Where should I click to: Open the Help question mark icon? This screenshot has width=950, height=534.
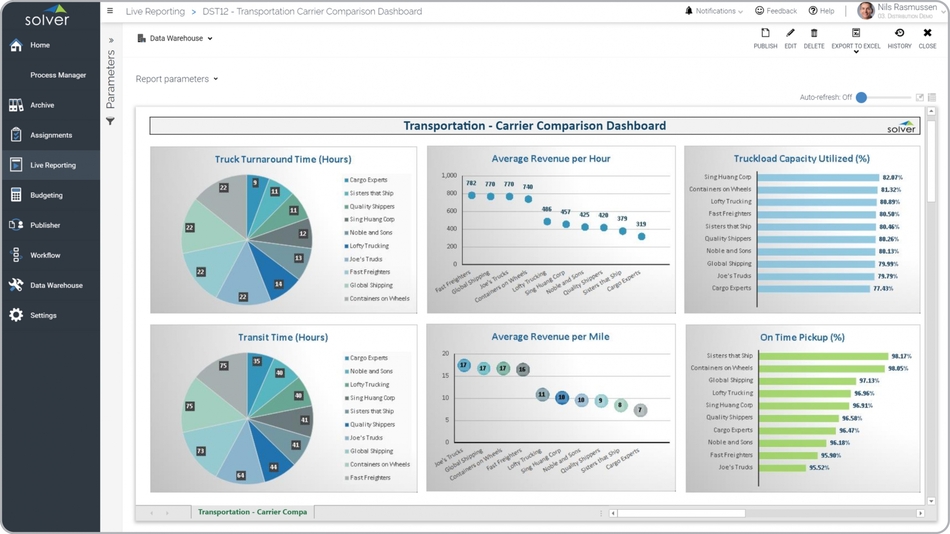[x=821, y=11]
